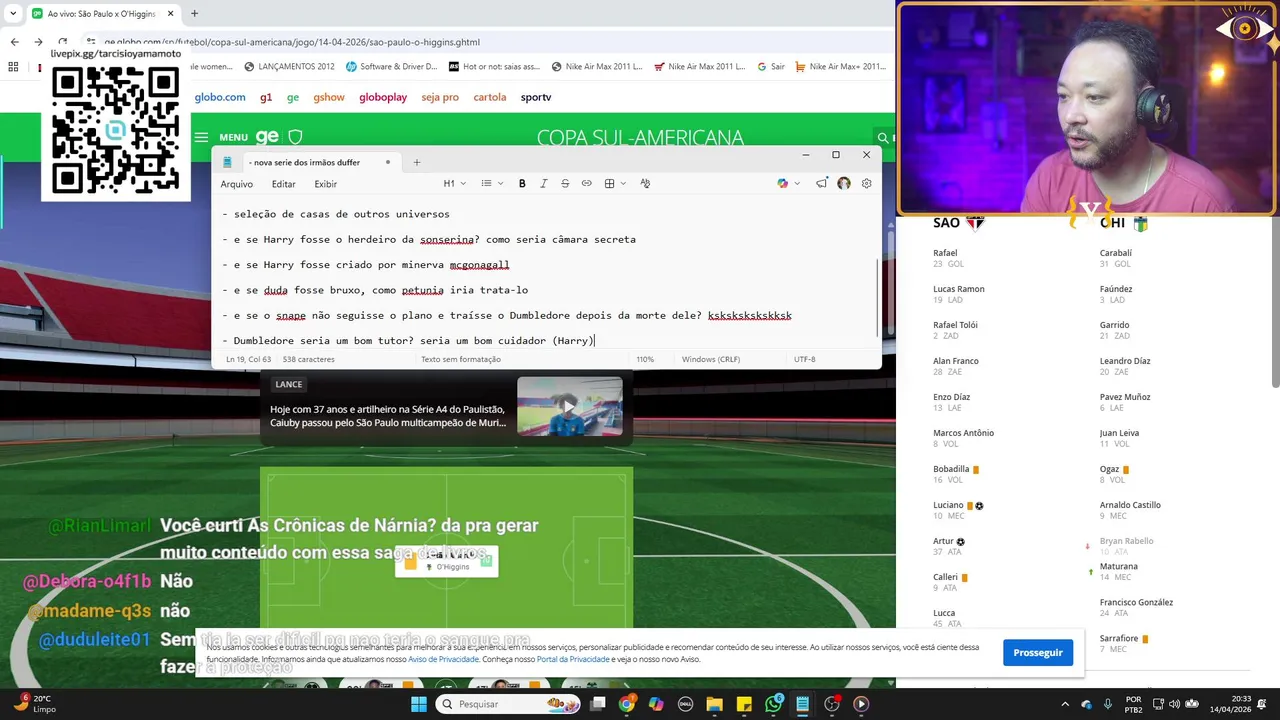
Task: Click player Luciano in São Paulo lineup
Action: coord(948,505)
